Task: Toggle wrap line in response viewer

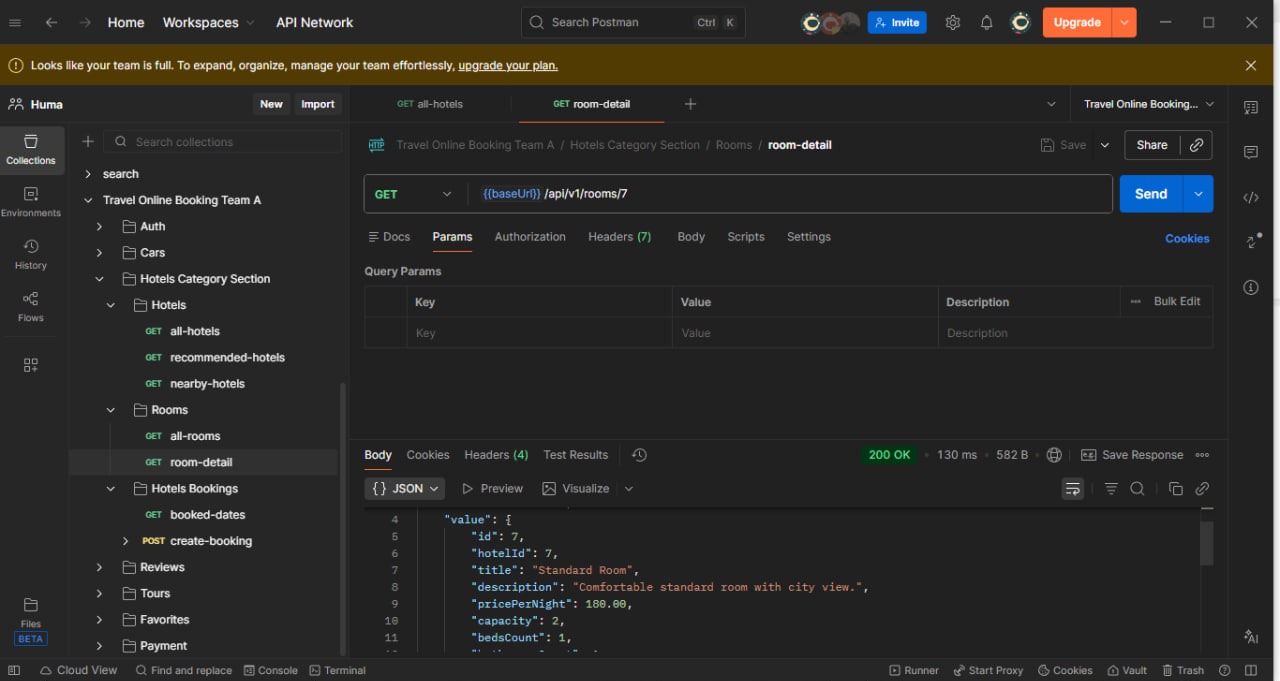Action: (1072, 488)
